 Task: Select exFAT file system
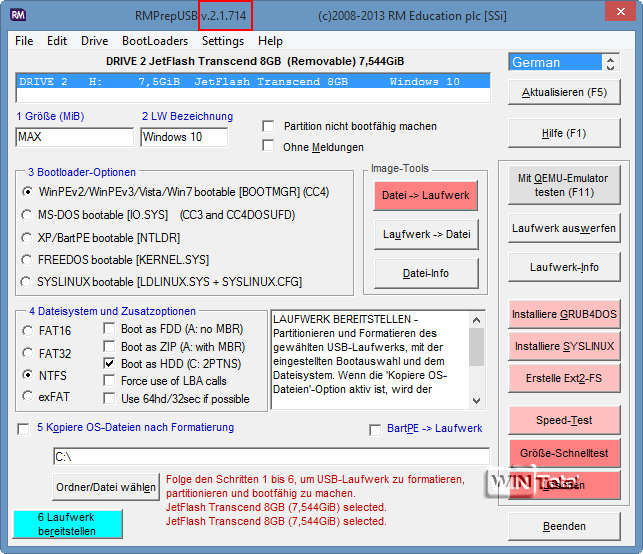(27, 396)
